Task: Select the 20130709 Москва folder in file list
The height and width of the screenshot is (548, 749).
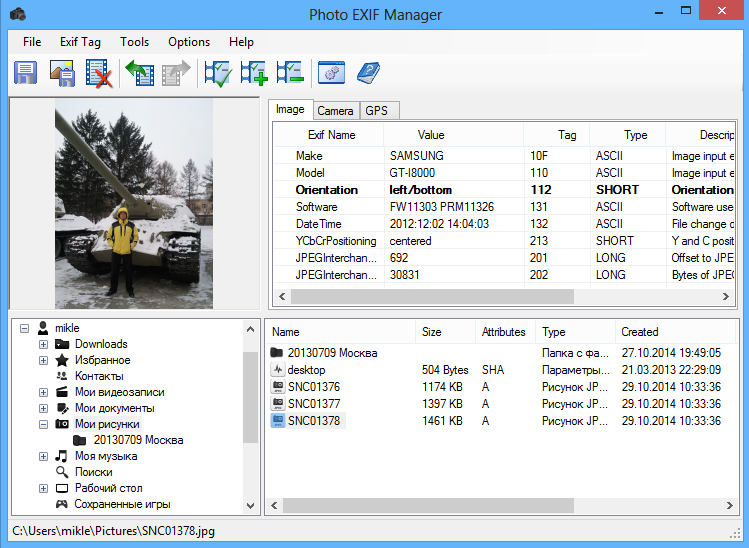Action: tap(500, 353)
